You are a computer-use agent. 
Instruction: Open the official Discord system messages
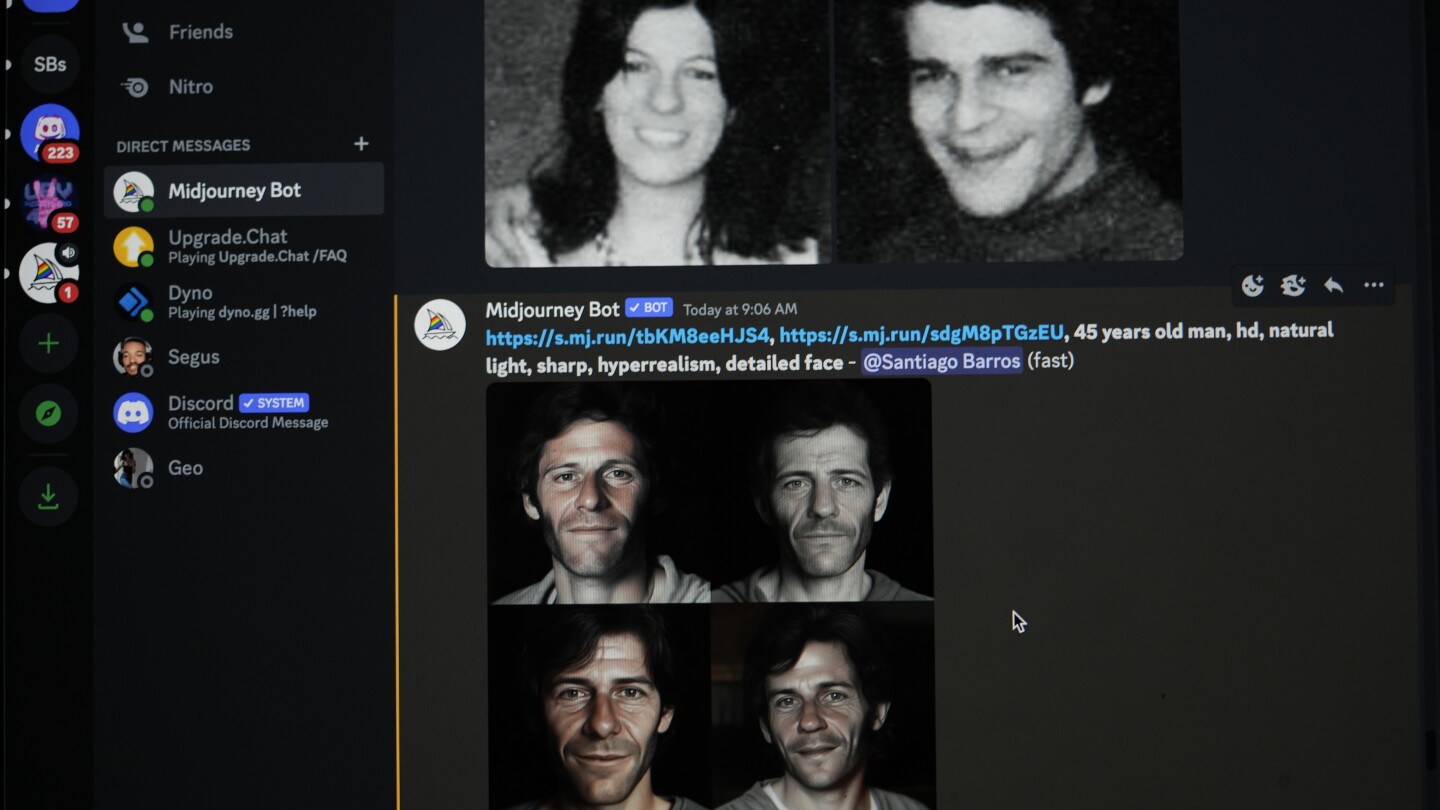tap(244, 412)
